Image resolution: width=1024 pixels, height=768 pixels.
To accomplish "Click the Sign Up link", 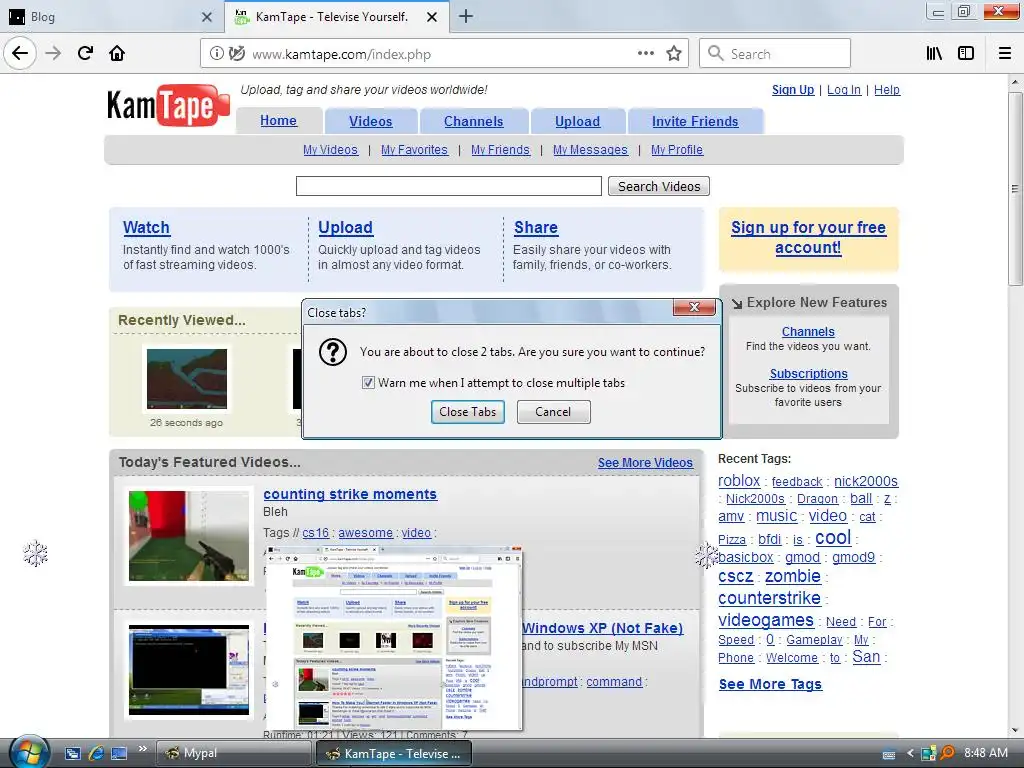I will click(793, 90).
